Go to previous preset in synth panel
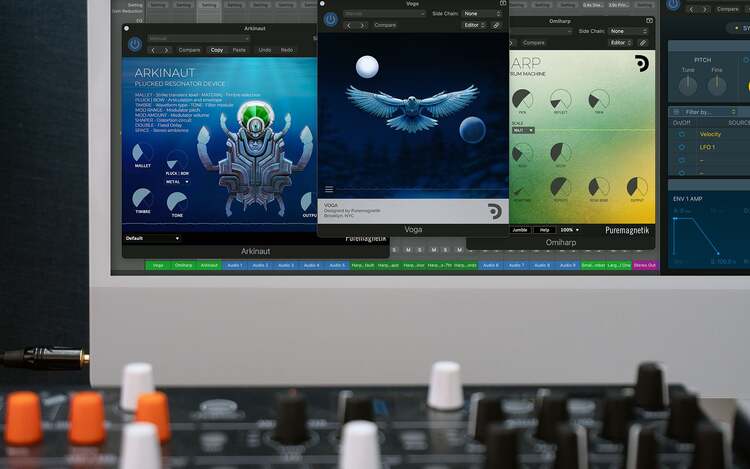Screen dimensions: 750x469 (x=691, y=9)
